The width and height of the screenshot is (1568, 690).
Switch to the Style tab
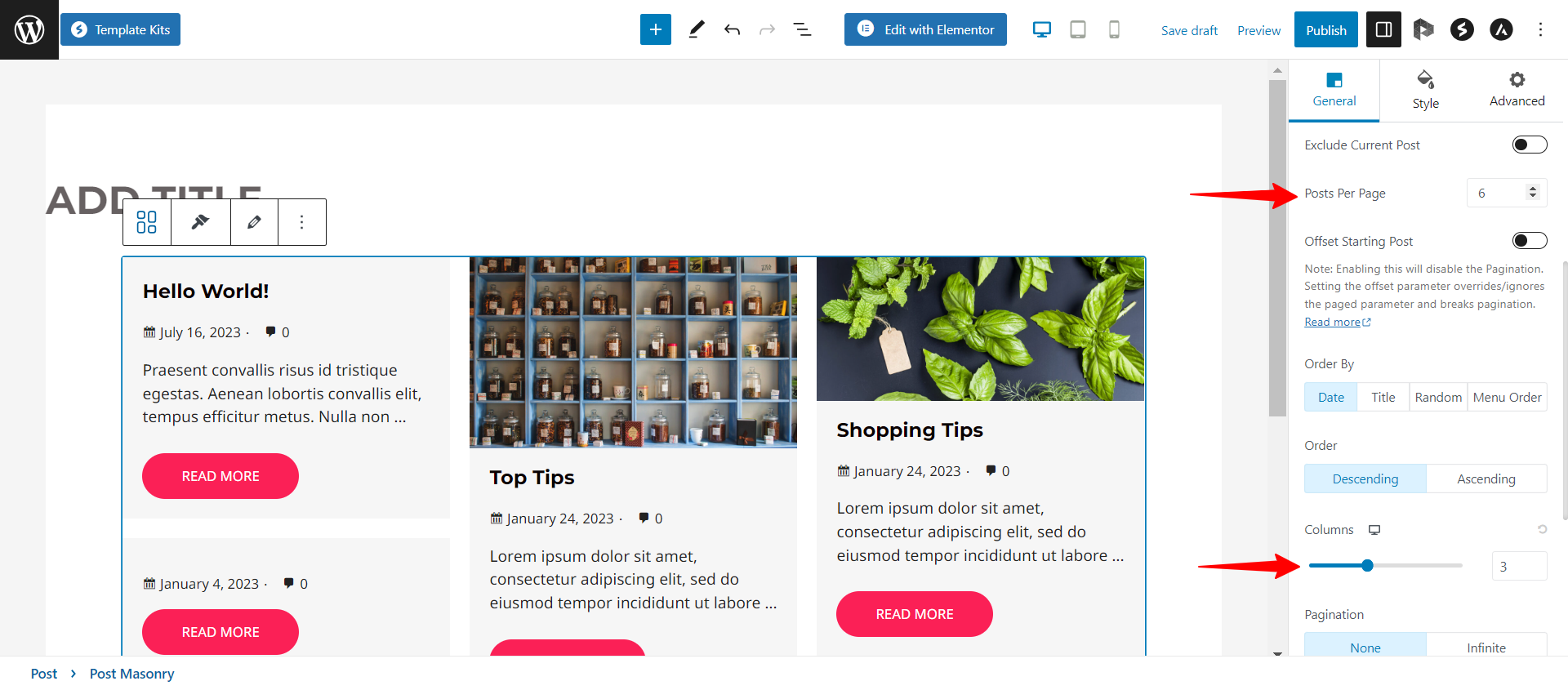tap(1425, 91)
